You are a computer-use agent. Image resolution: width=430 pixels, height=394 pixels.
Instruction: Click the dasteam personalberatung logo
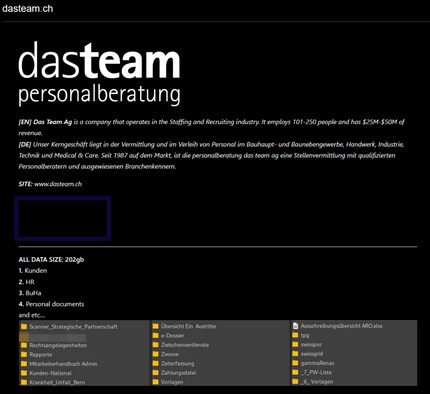click(99, 73)
